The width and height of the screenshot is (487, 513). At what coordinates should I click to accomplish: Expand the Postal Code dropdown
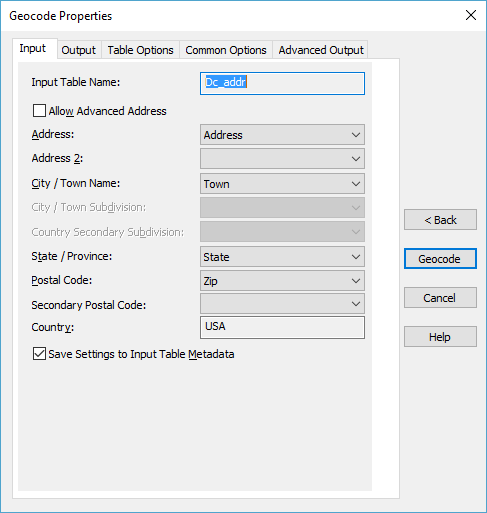point(282,281)
